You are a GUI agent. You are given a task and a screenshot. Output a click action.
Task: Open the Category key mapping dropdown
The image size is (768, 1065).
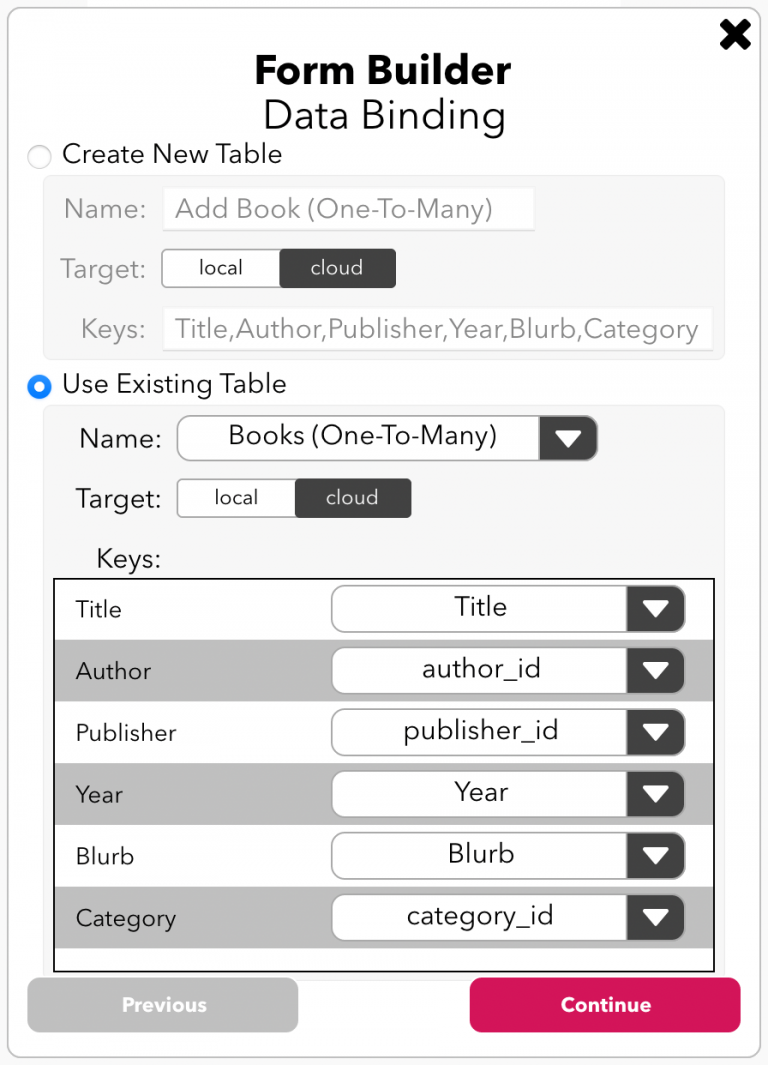[x=655, y=917]
